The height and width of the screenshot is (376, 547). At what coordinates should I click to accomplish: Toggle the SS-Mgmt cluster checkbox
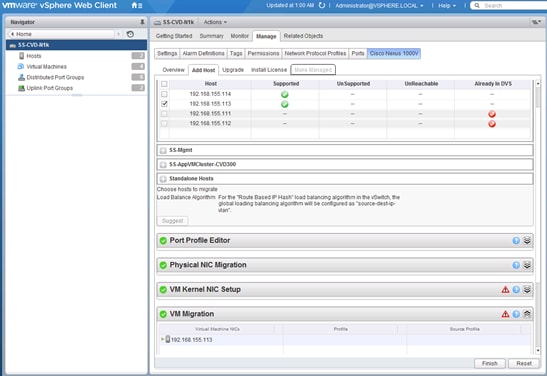coord(163,150)
